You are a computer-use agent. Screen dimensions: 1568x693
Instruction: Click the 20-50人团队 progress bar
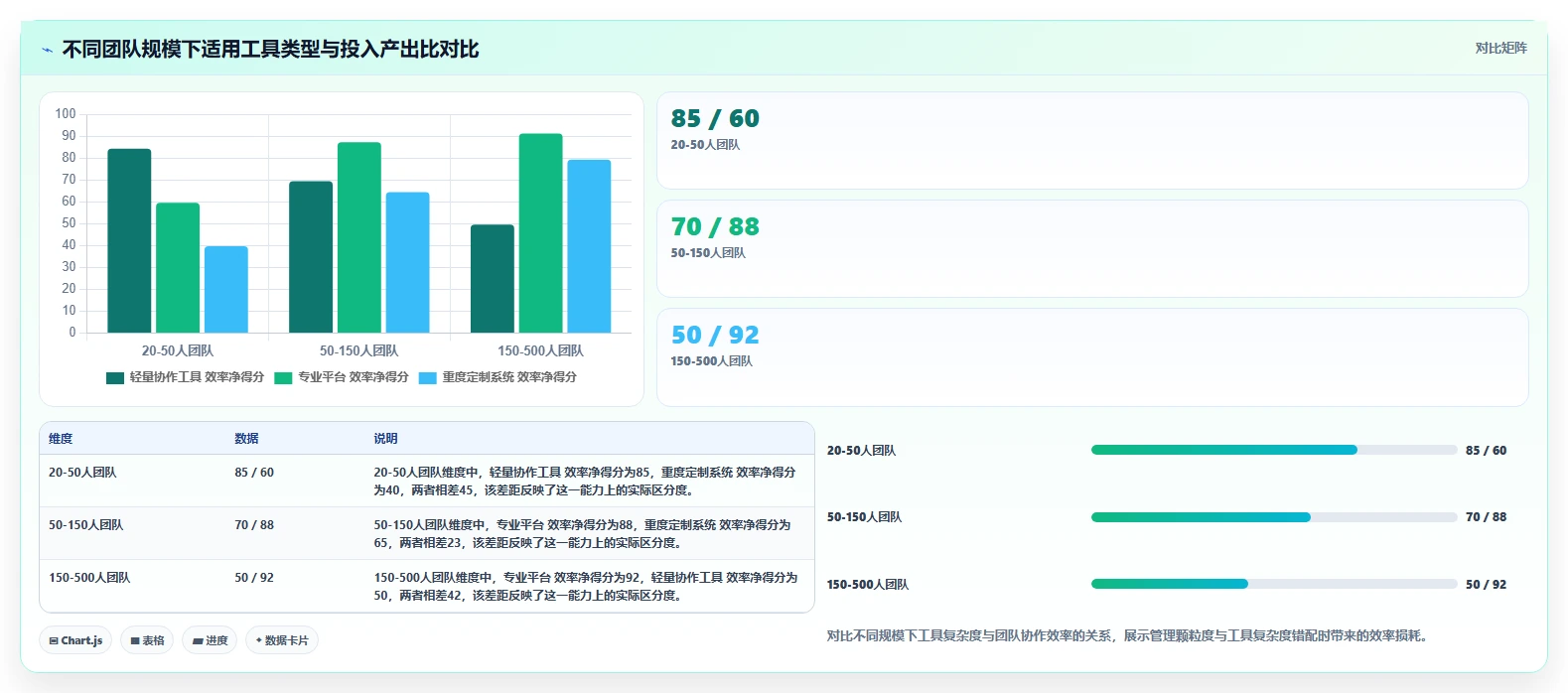click(x=1274, y=451)
